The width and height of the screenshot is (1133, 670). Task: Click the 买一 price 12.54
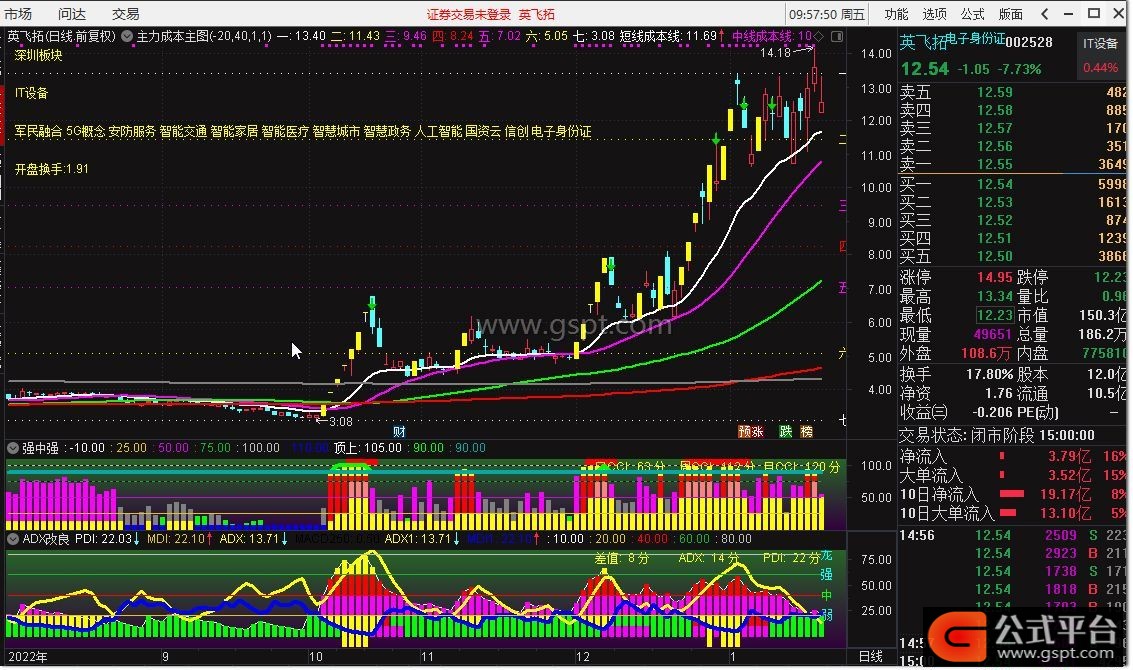click(x=995, y=184)
